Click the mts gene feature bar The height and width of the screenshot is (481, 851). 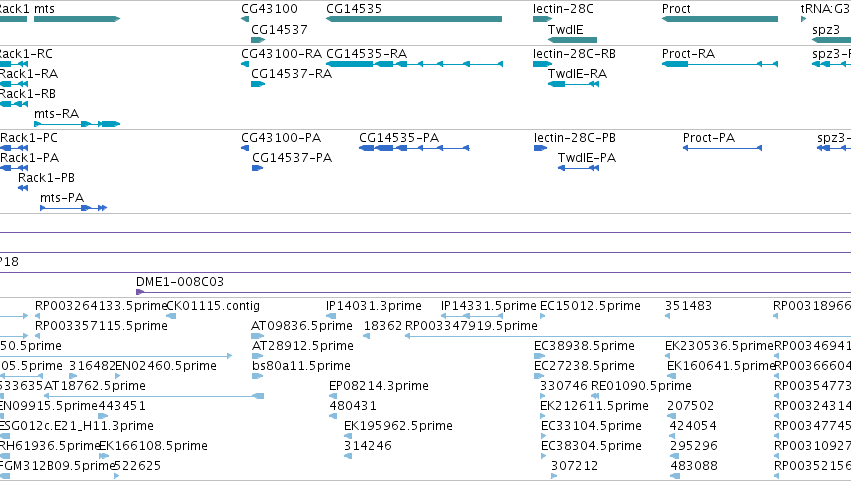coord(77,19)
